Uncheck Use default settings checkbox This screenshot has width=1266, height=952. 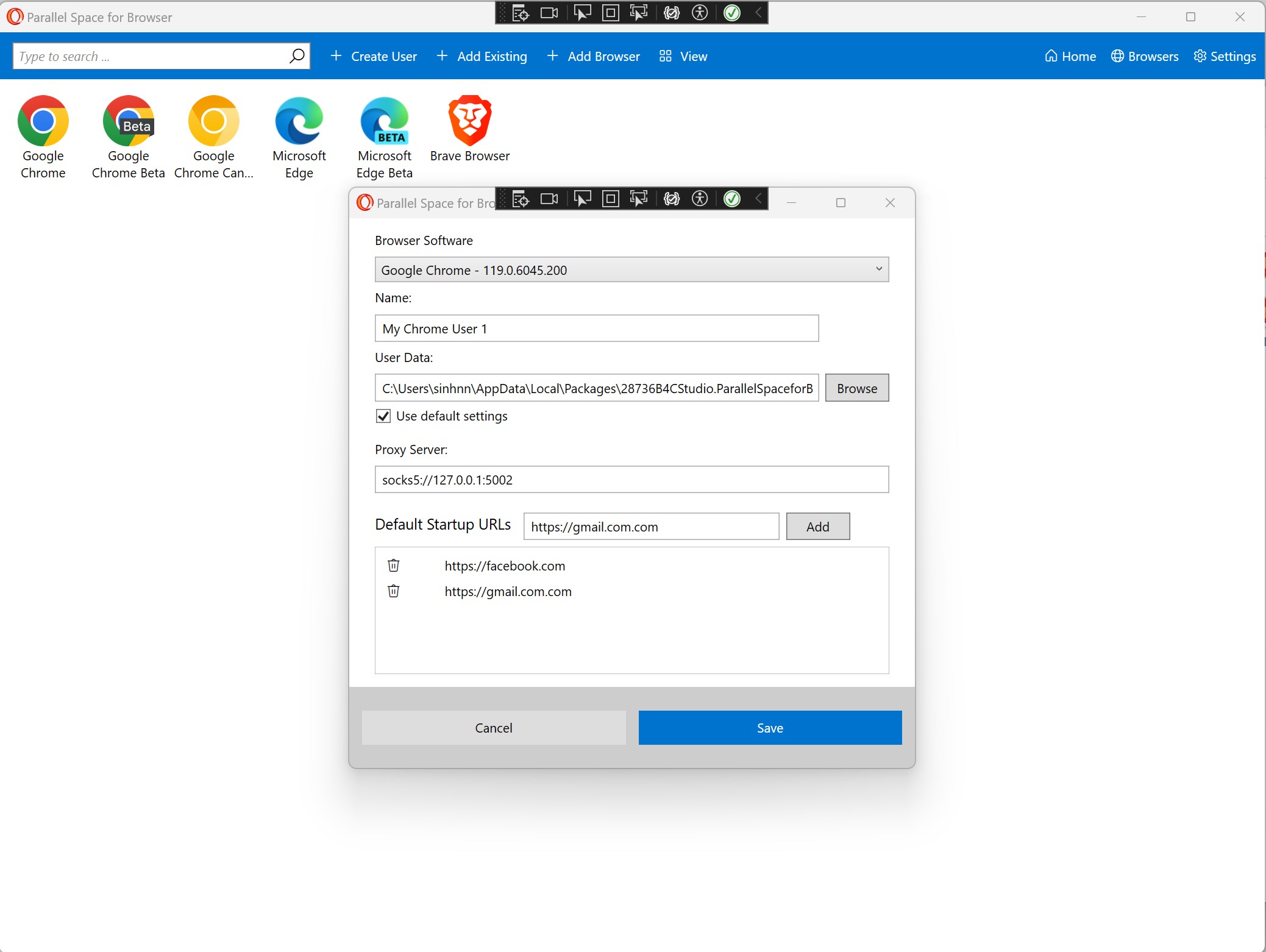383,416
